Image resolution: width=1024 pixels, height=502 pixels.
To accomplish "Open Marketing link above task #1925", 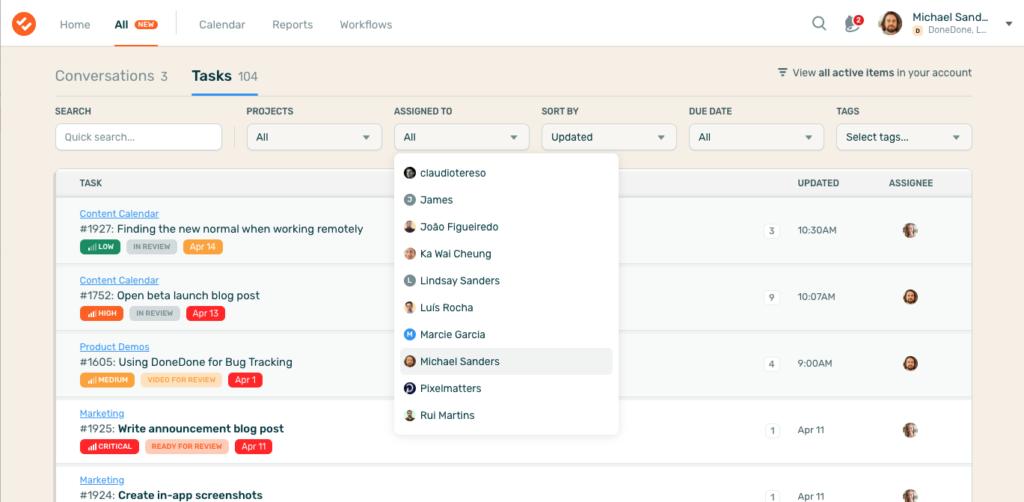I will click(102, 413).
